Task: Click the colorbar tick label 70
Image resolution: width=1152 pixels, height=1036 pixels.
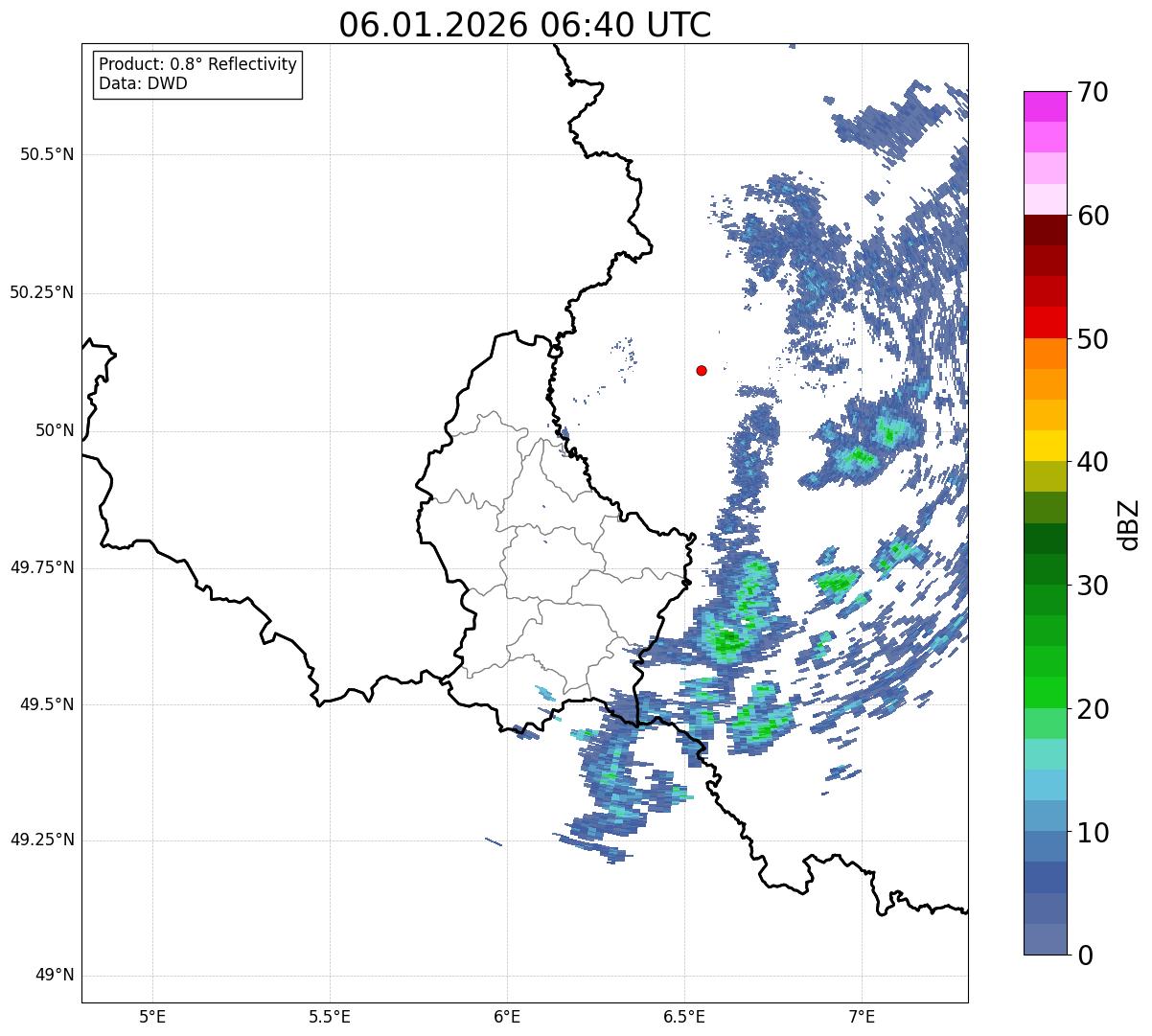Action: tap(1093, 92)
